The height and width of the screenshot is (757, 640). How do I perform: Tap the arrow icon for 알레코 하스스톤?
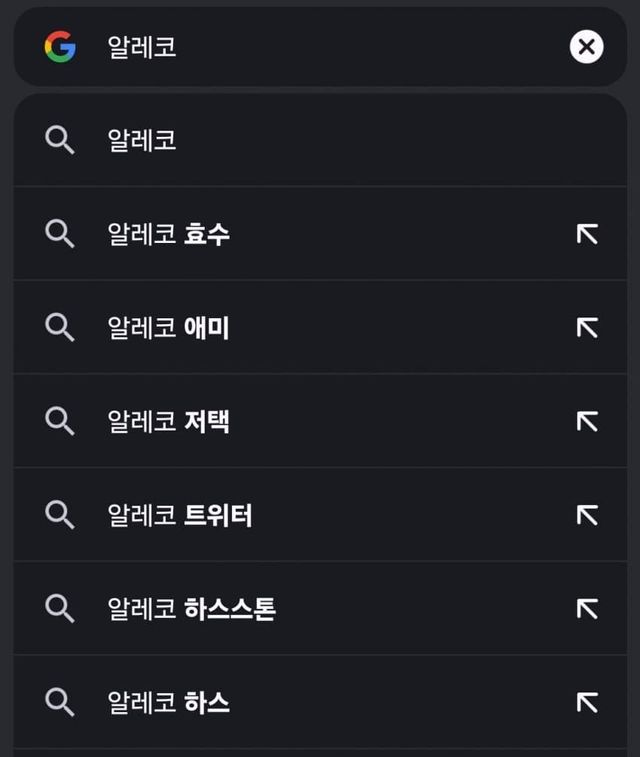click(x=587, y=608)
